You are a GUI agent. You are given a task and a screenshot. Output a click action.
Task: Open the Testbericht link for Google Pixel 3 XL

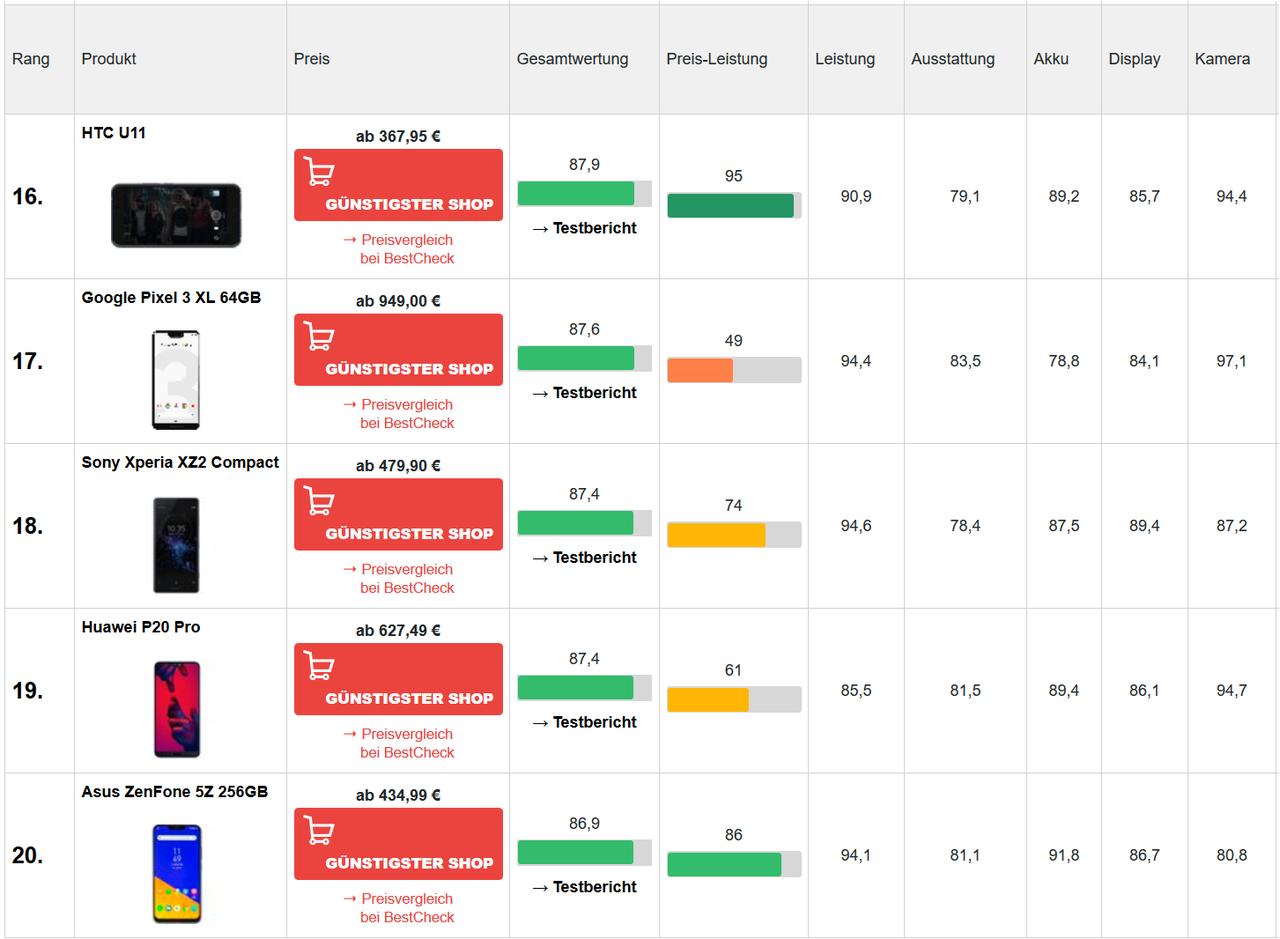click(x=584, y=393)
